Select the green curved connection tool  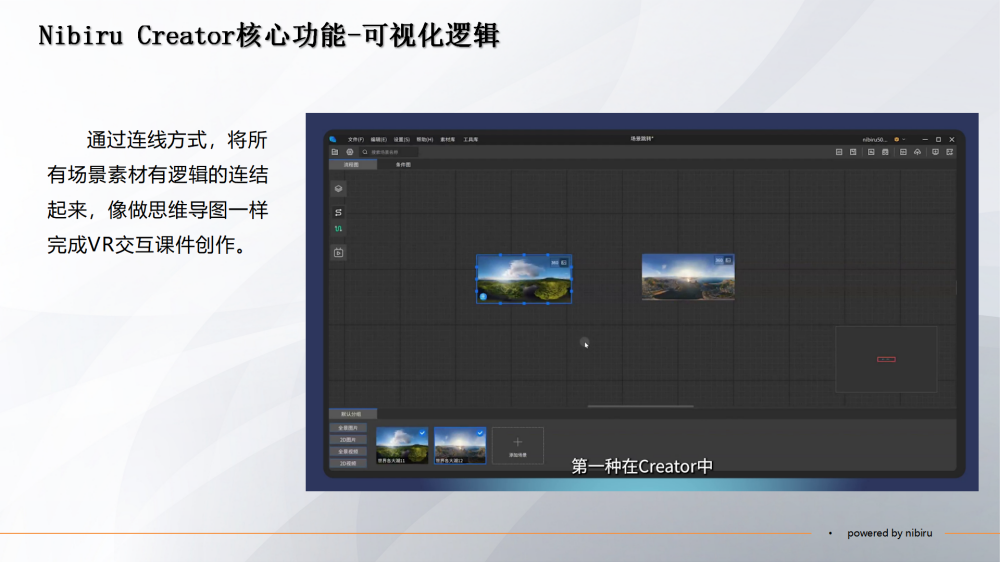pos(339,228)
